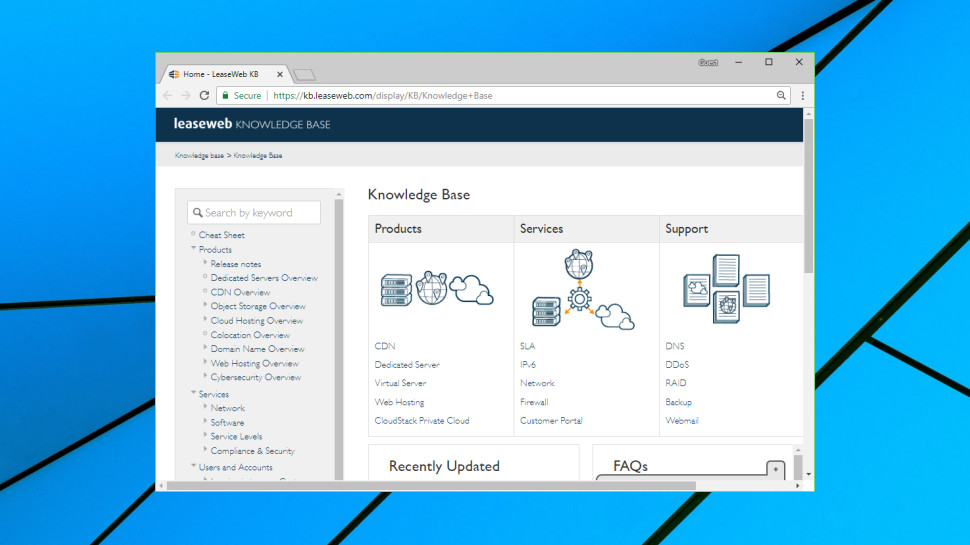Image resolution: width=970 pixels, height=545 pixels.
Task: Open the SLA services link
Action: point(528,346)
